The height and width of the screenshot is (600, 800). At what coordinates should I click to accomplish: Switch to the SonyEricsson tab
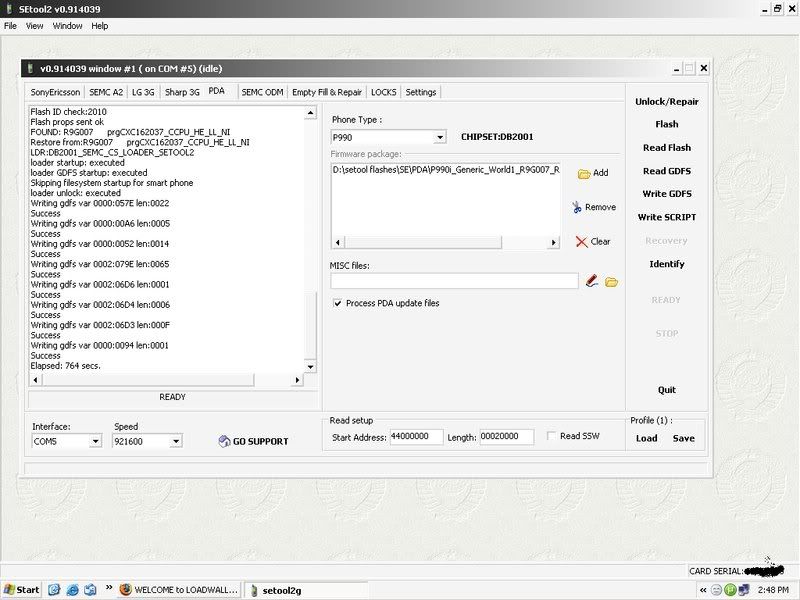[55, 92]
